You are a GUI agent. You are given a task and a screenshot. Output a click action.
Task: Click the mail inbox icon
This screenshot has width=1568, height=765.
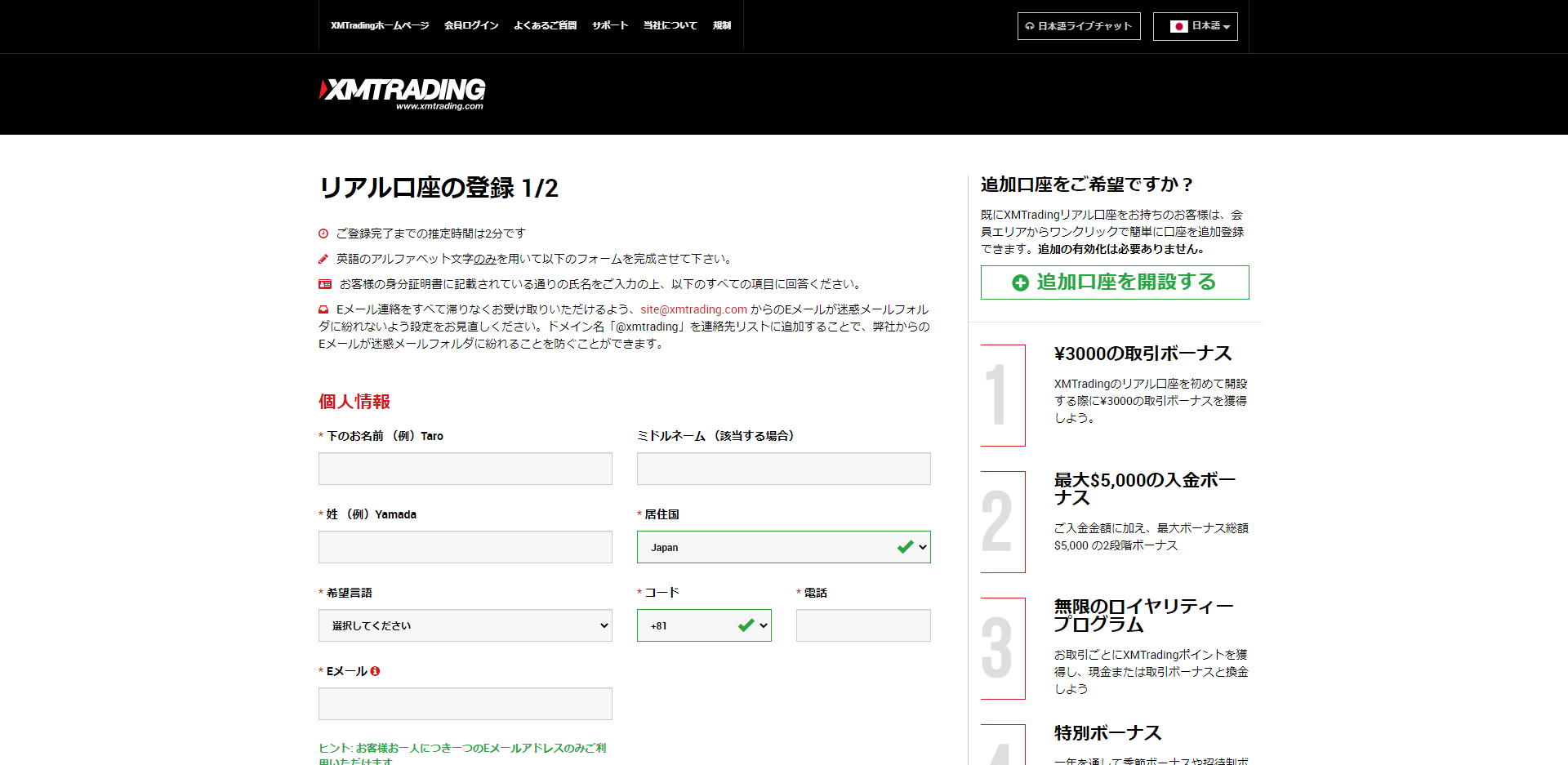coord(323,309)
